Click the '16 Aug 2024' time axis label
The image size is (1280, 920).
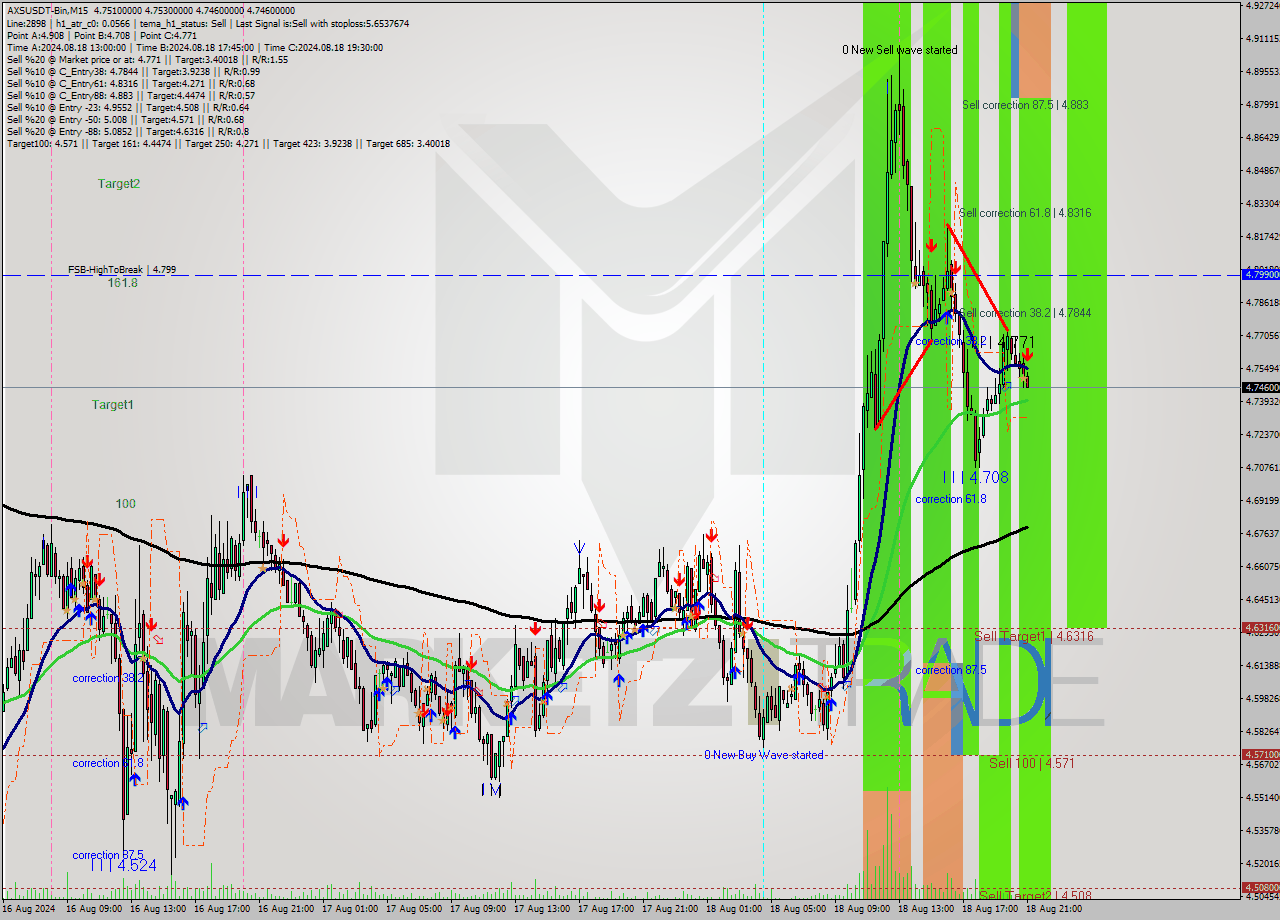coord(30,910)
